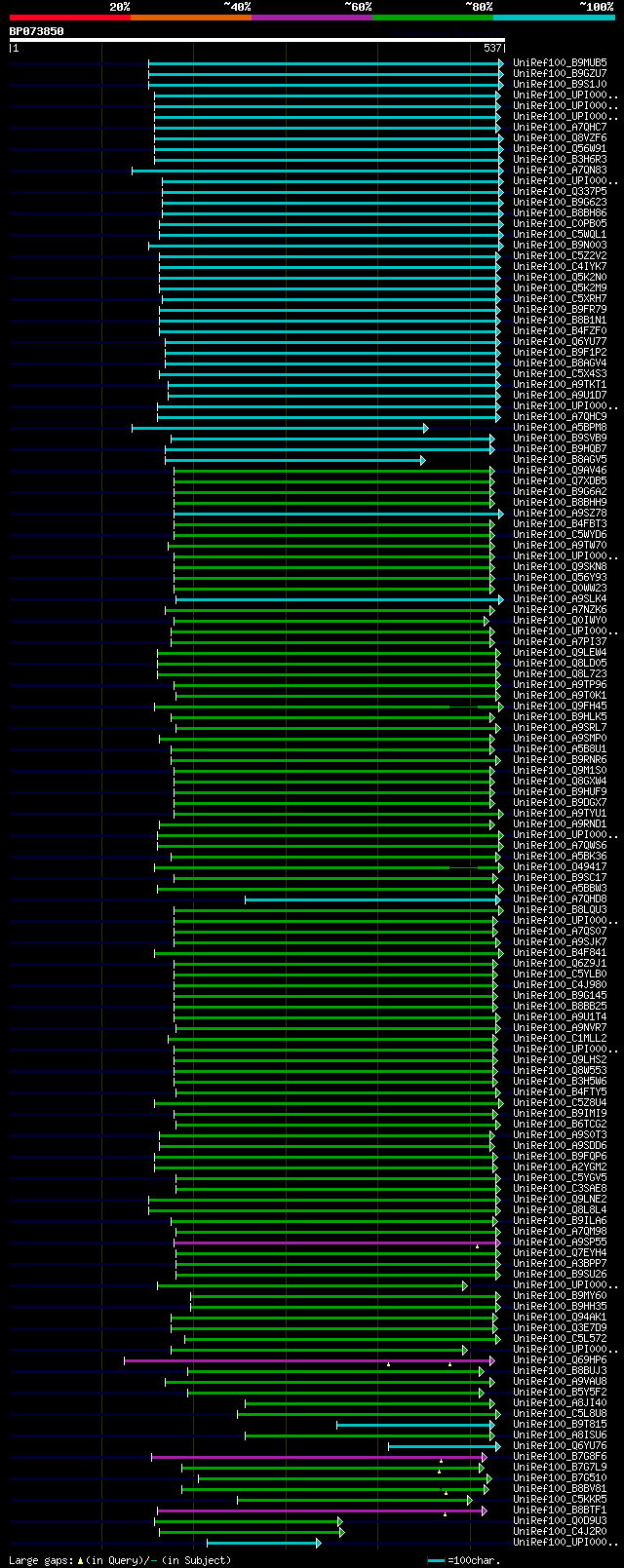Select hit label UniRef100_B9G623
Viewport: 624px width, 1568px height.
(x=560, y=202)
